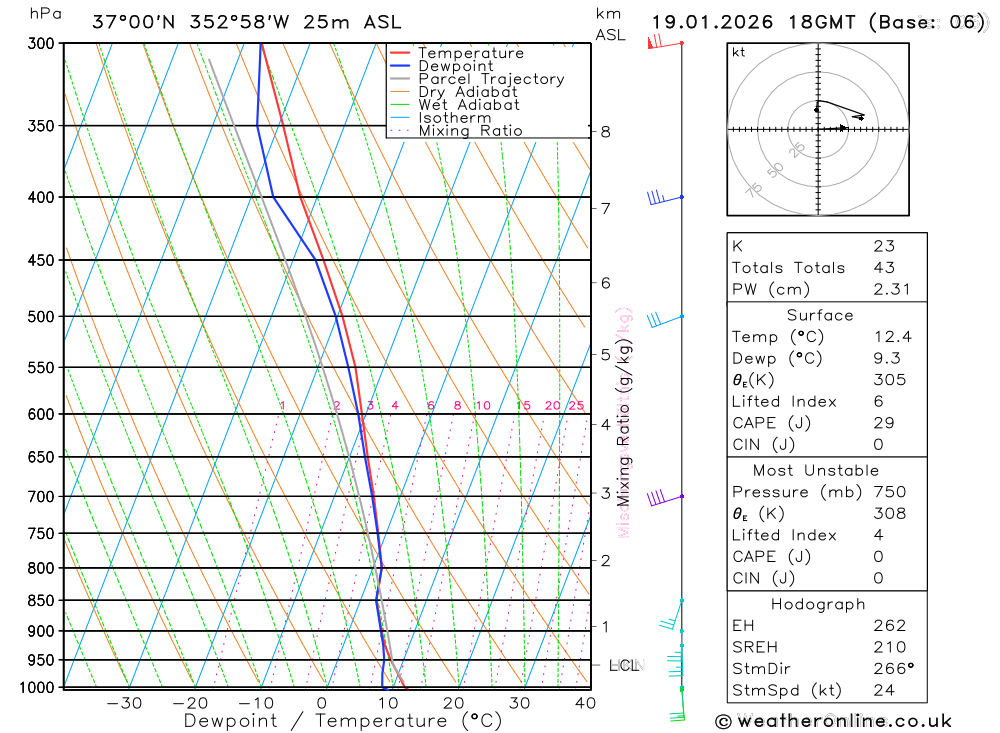Click the hodograph ring label '50'

coord(775,170)
